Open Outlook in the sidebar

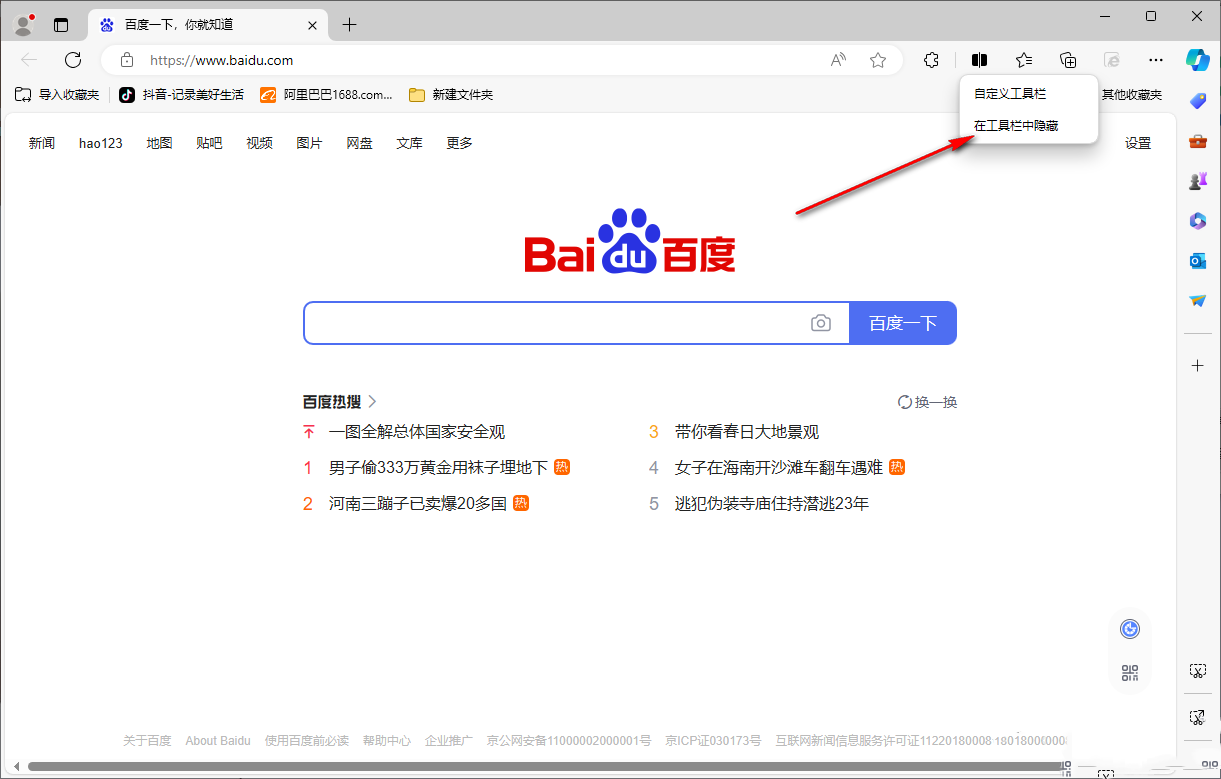pyautogui.click(x=1198, y=261)
